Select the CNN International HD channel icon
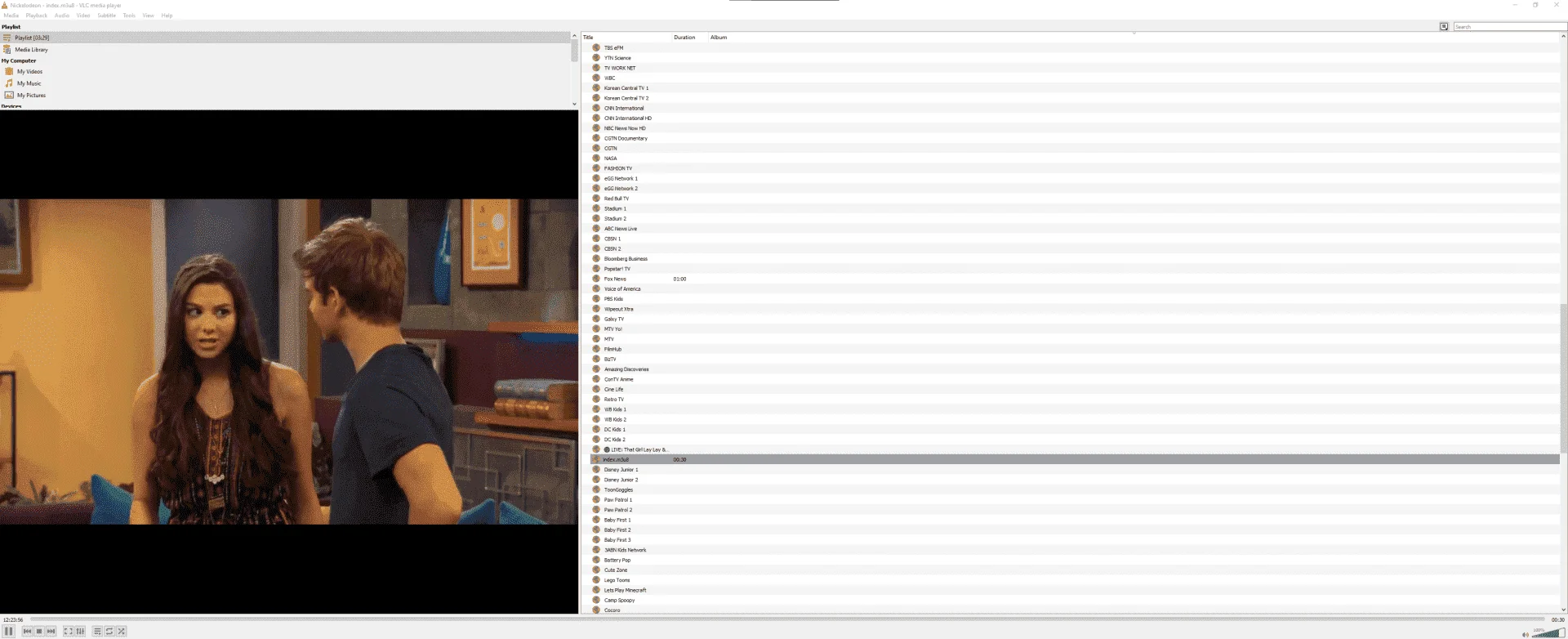Image resolution: width=1568 pixels, height=639 pixels. pyautogui.click(x=596, y=118)
